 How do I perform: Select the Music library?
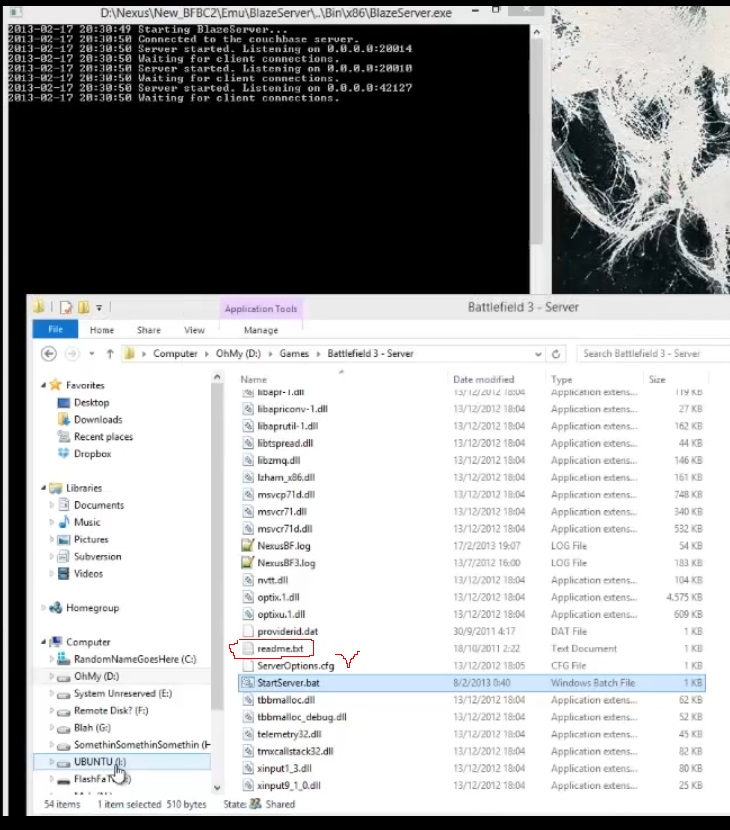[x=87, y=522]
